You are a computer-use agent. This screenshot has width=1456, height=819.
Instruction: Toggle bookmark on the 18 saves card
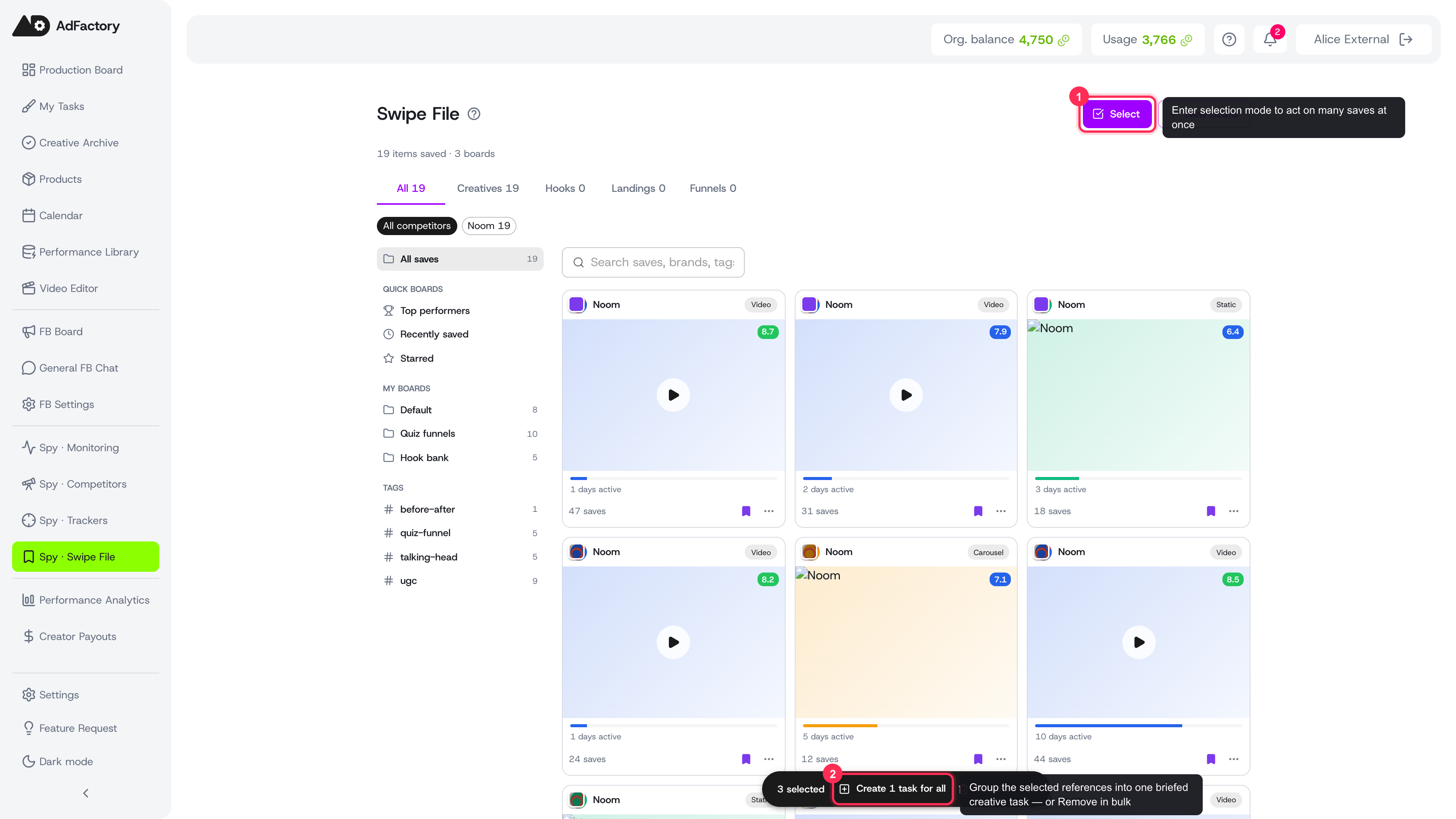coord(1211,511)
